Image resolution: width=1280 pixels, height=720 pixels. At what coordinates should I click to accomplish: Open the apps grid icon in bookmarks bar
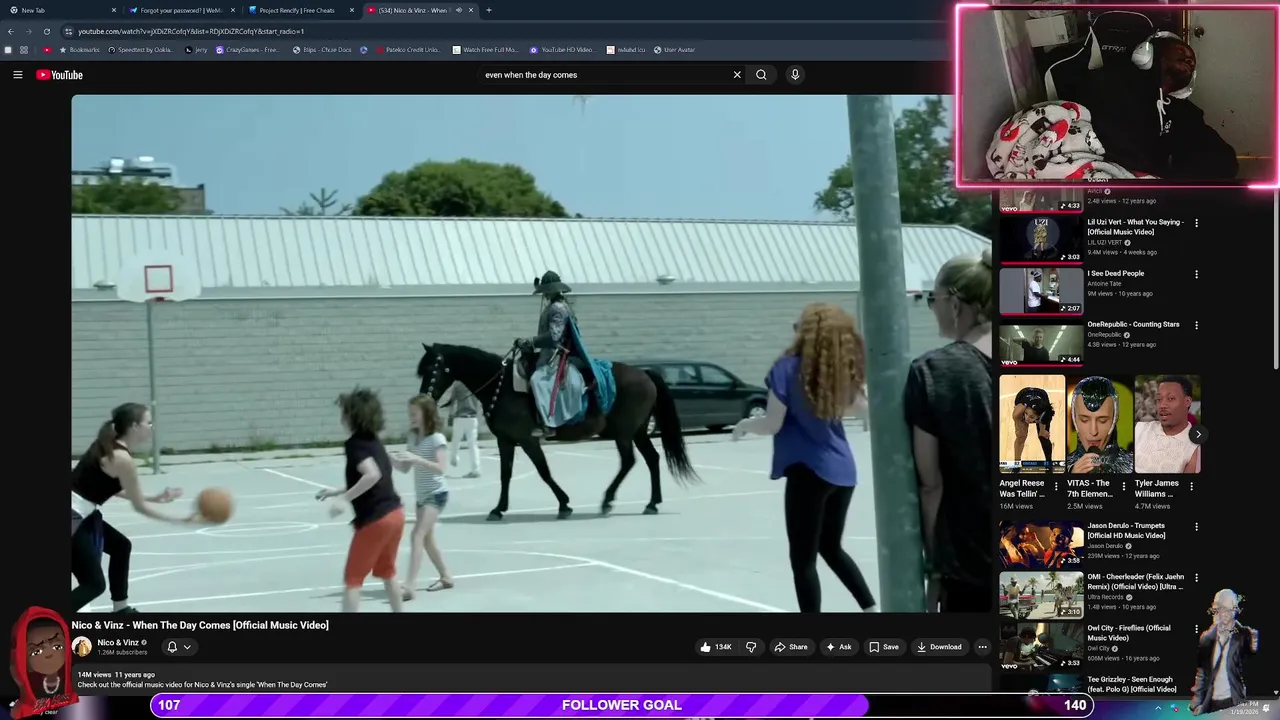24,50
